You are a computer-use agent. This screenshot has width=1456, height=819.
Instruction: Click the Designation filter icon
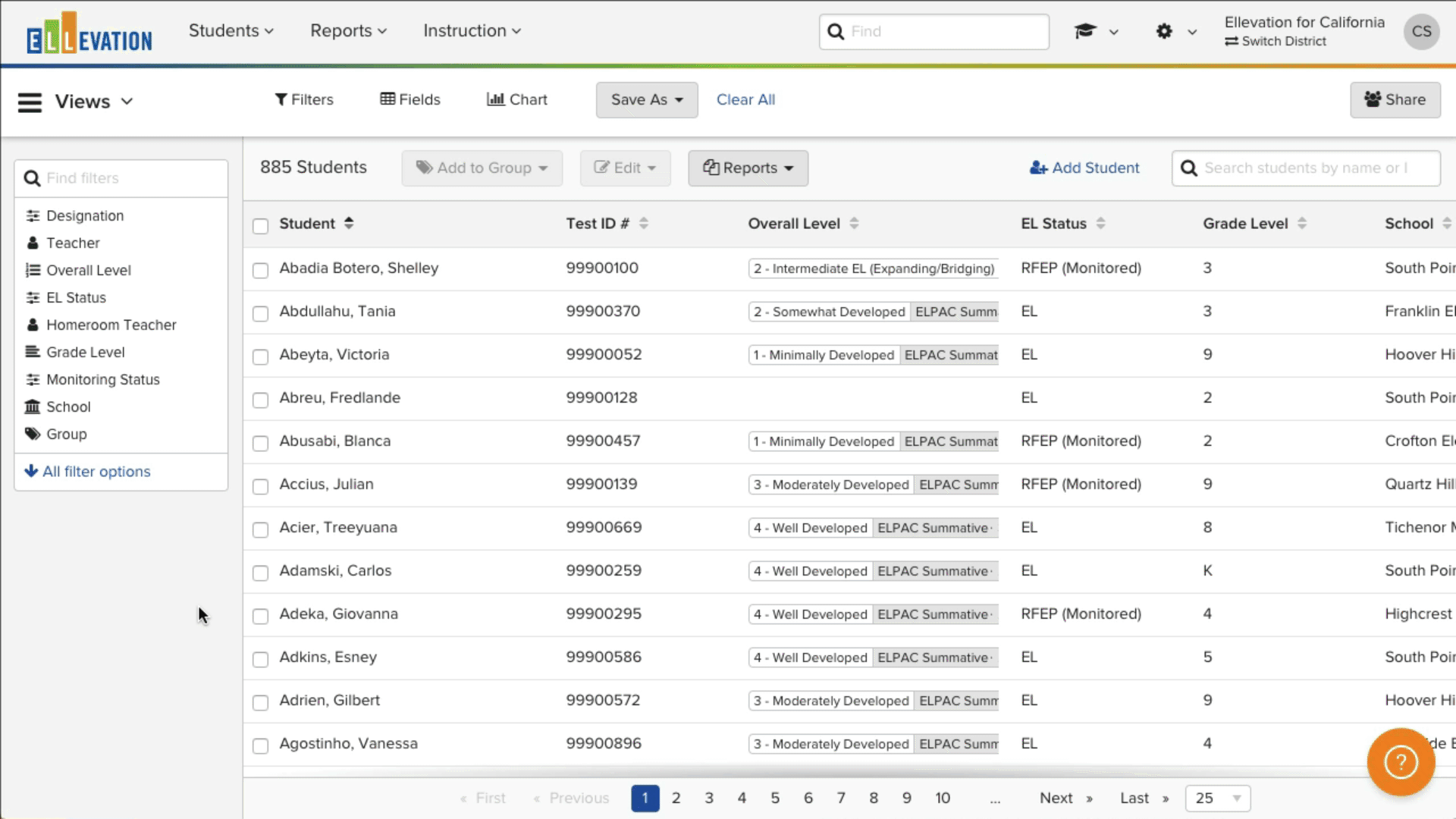(x=33, y=216)
